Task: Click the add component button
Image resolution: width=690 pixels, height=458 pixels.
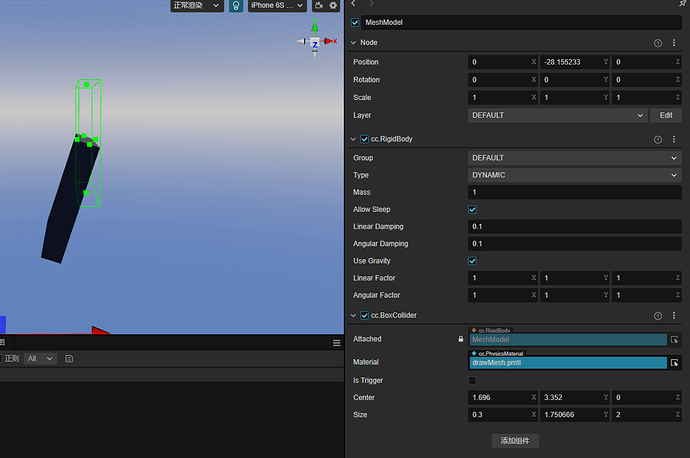Action: tap(515, 441)
